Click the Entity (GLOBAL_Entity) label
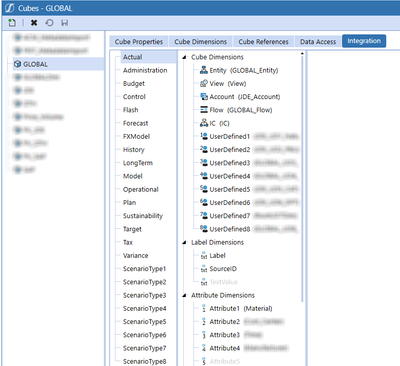 [244, 70]
